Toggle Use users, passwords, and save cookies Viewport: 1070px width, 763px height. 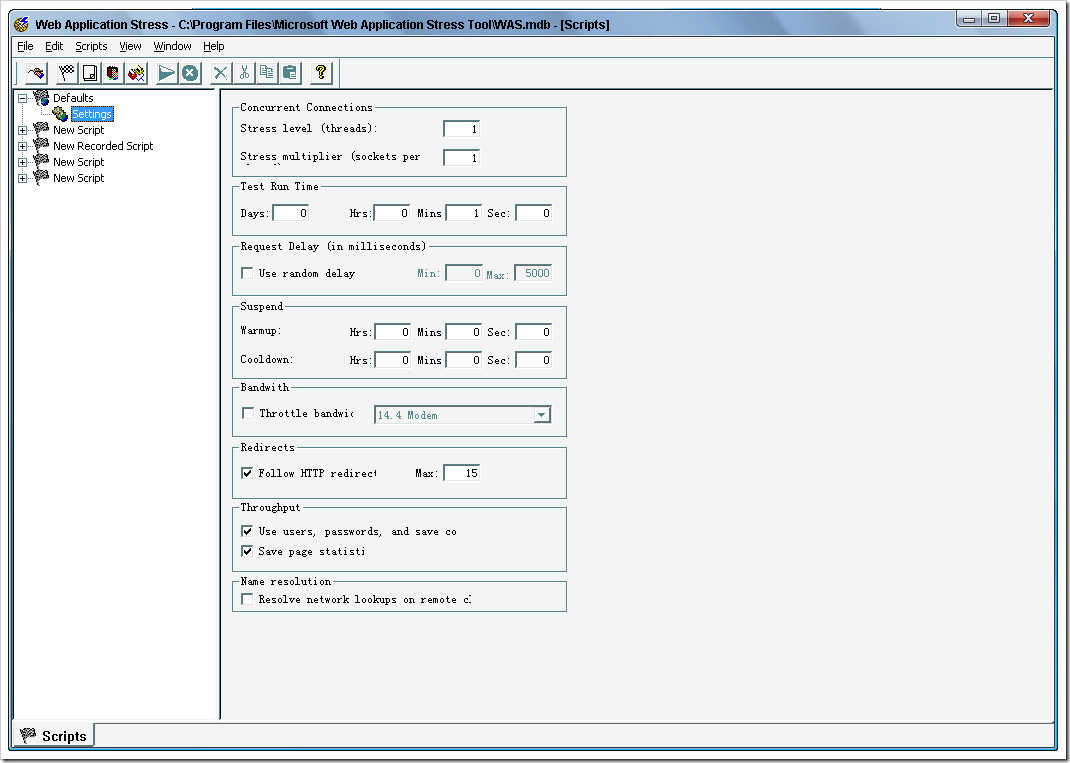pos(247,531)
